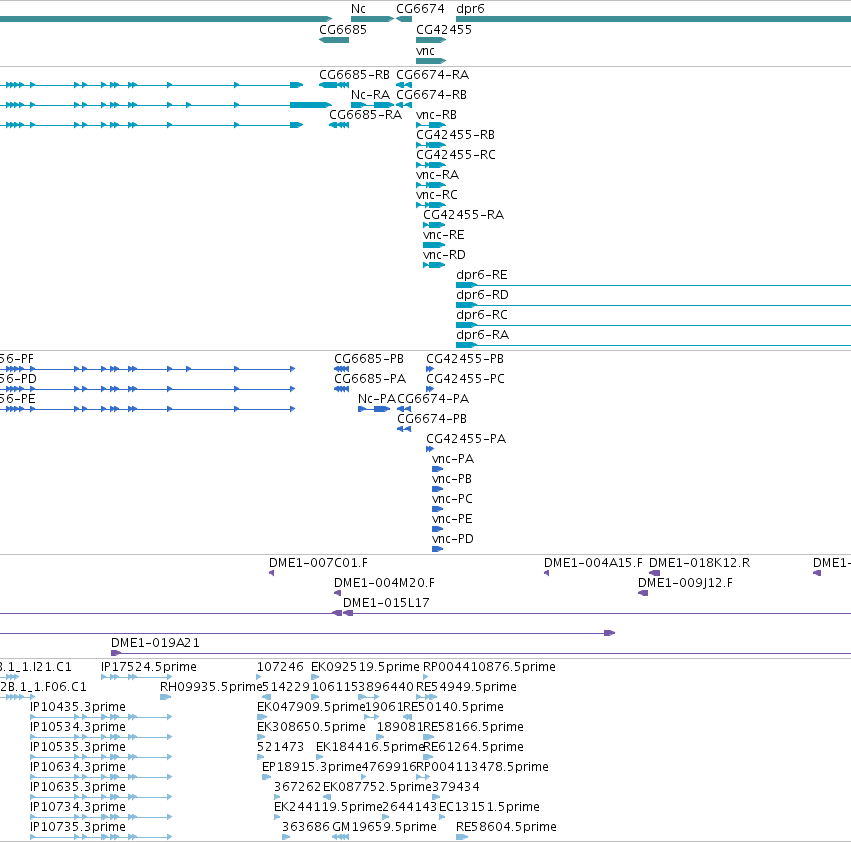The image size is (851, 842).
Task: Select transcript dpr6-RC
Action: (x=482, y=315)
